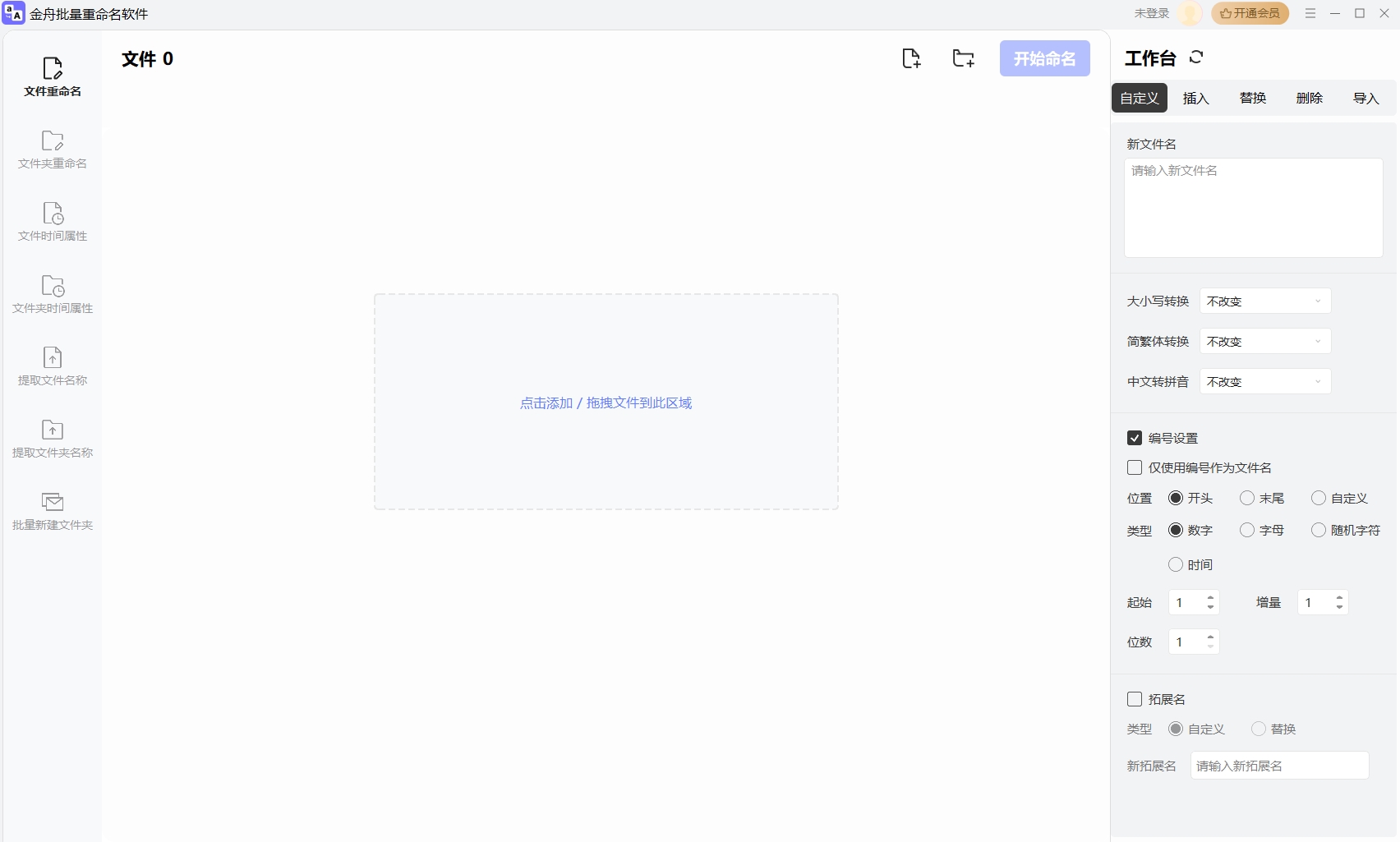The width and height of the screenshot is (1400, 842).
Task: Switch to the 替换 tab
Action: pos(1253,98)
